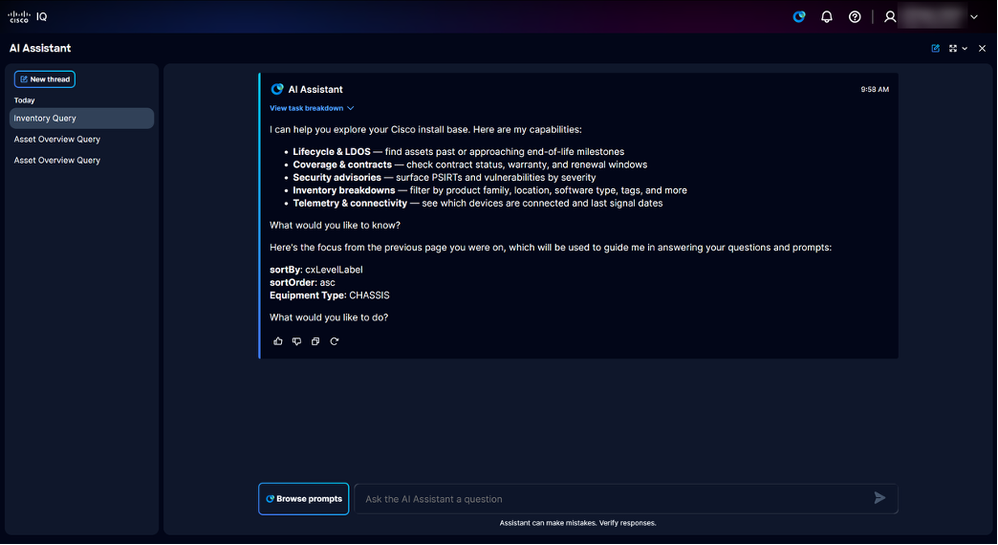
Task: Click the Security advisories bullet text
Action: [x=444, y=178]
